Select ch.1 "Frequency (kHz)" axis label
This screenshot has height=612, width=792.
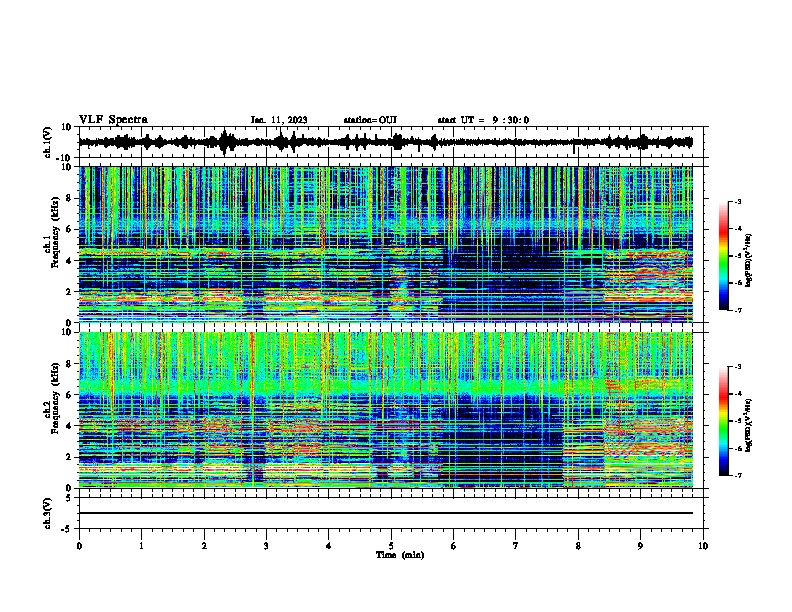click(55, 232)
